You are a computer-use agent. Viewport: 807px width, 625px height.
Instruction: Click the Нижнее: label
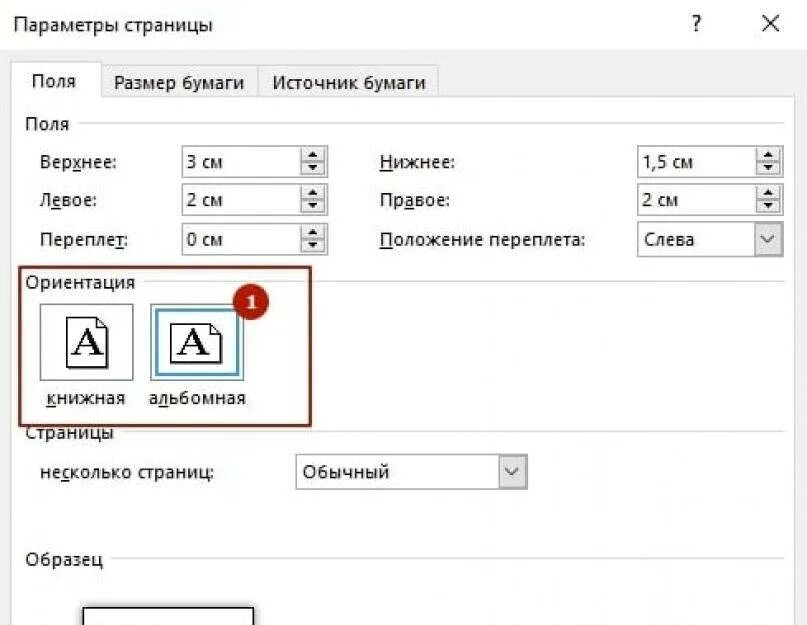[417, 162]
